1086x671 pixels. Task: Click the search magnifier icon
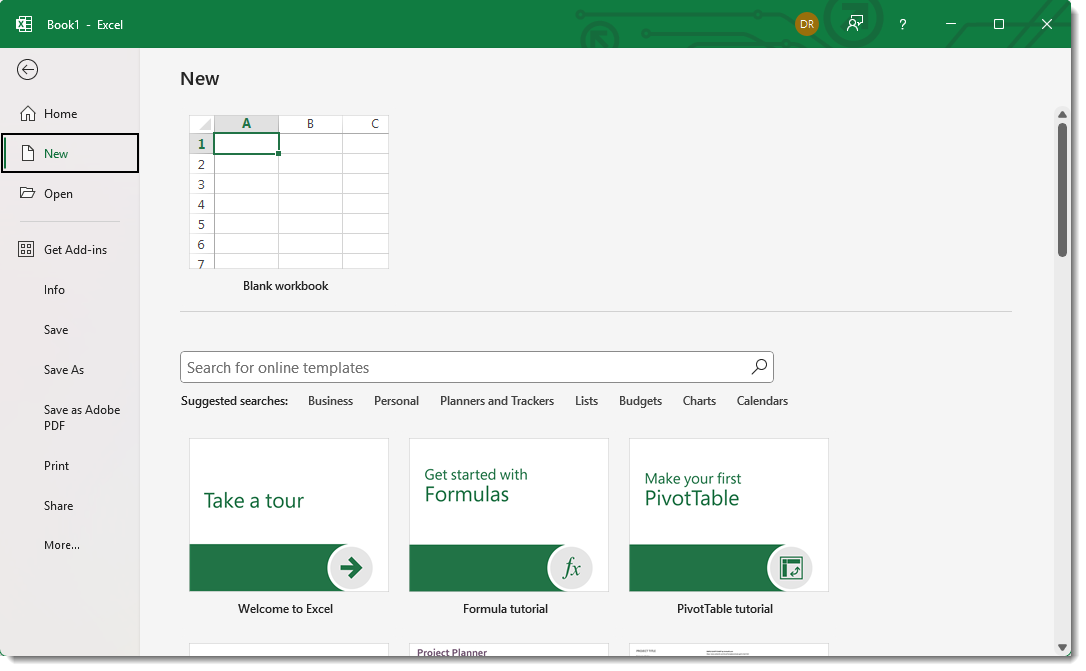758,367
